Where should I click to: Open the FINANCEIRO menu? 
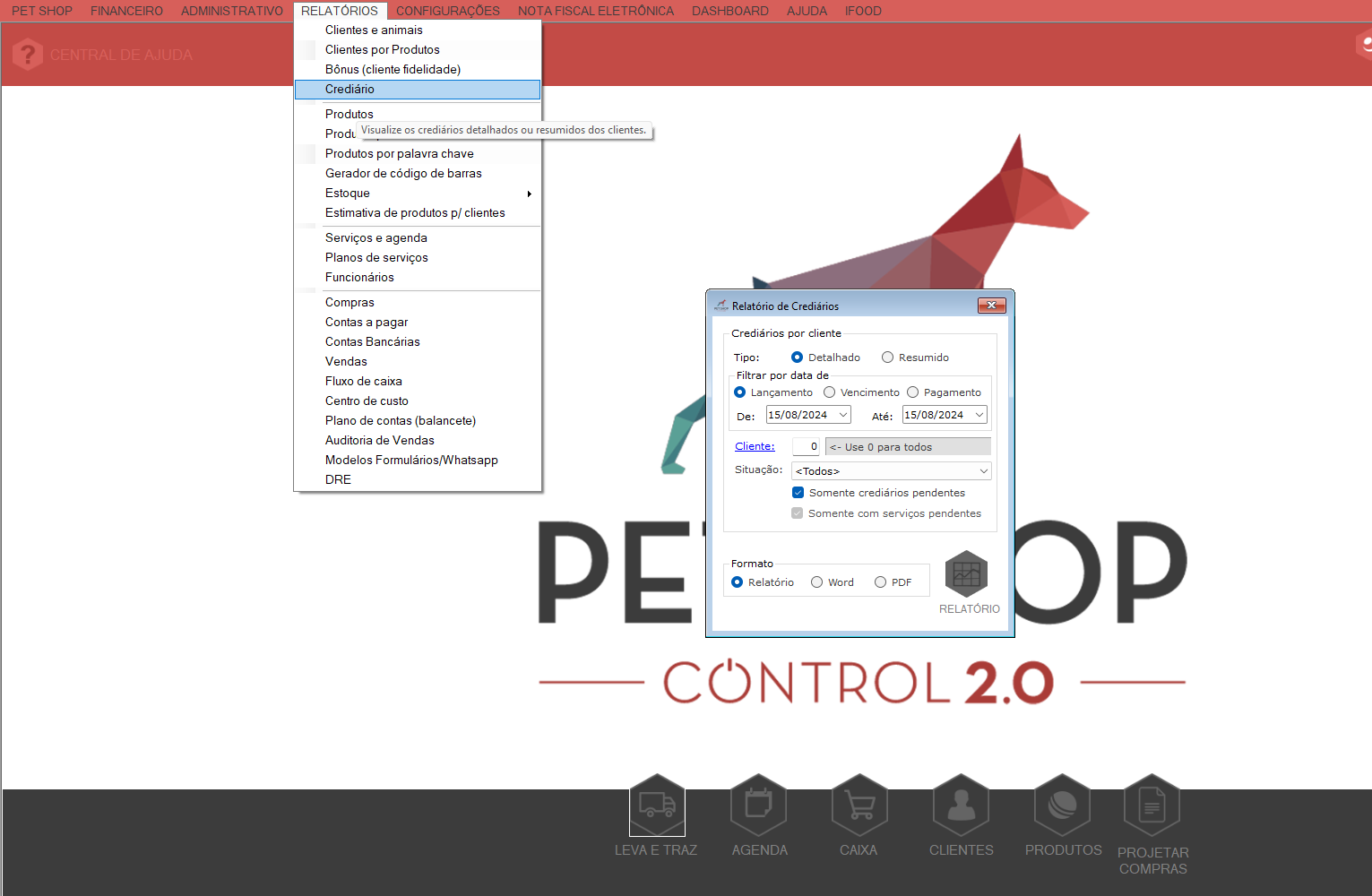[126, 11]
